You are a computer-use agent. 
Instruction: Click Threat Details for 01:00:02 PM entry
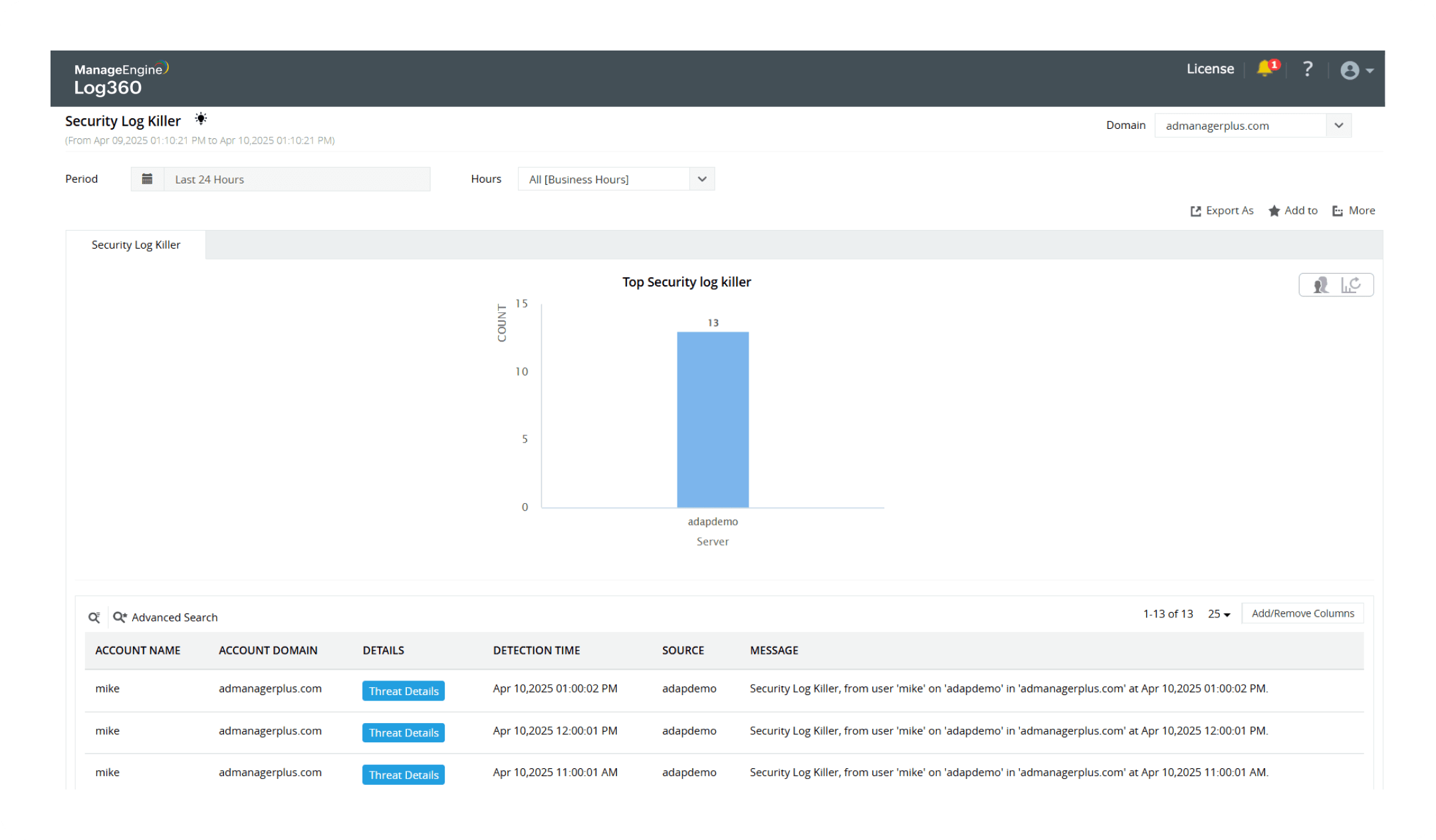coord(404,691)
